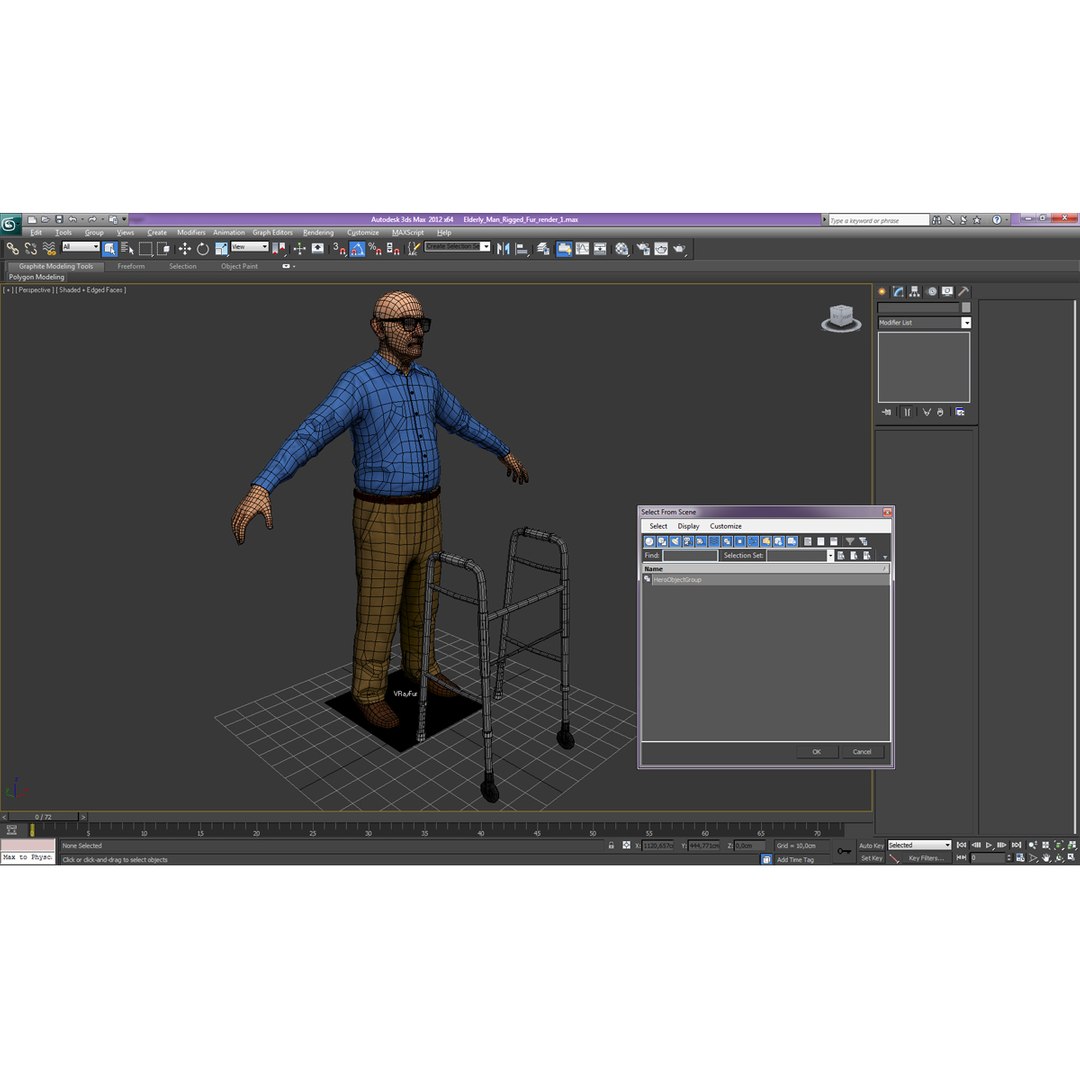
Task: Click the Set Key button
Action: coord(871,858)
